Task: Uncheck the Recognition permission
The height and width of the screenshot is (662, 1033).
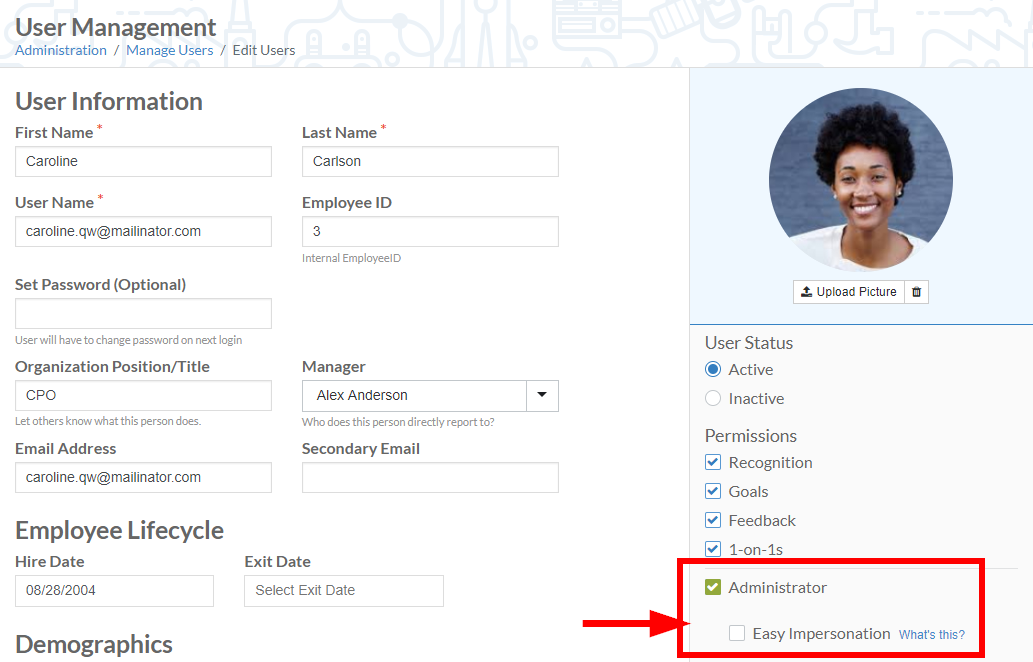Action: (713, 462)
